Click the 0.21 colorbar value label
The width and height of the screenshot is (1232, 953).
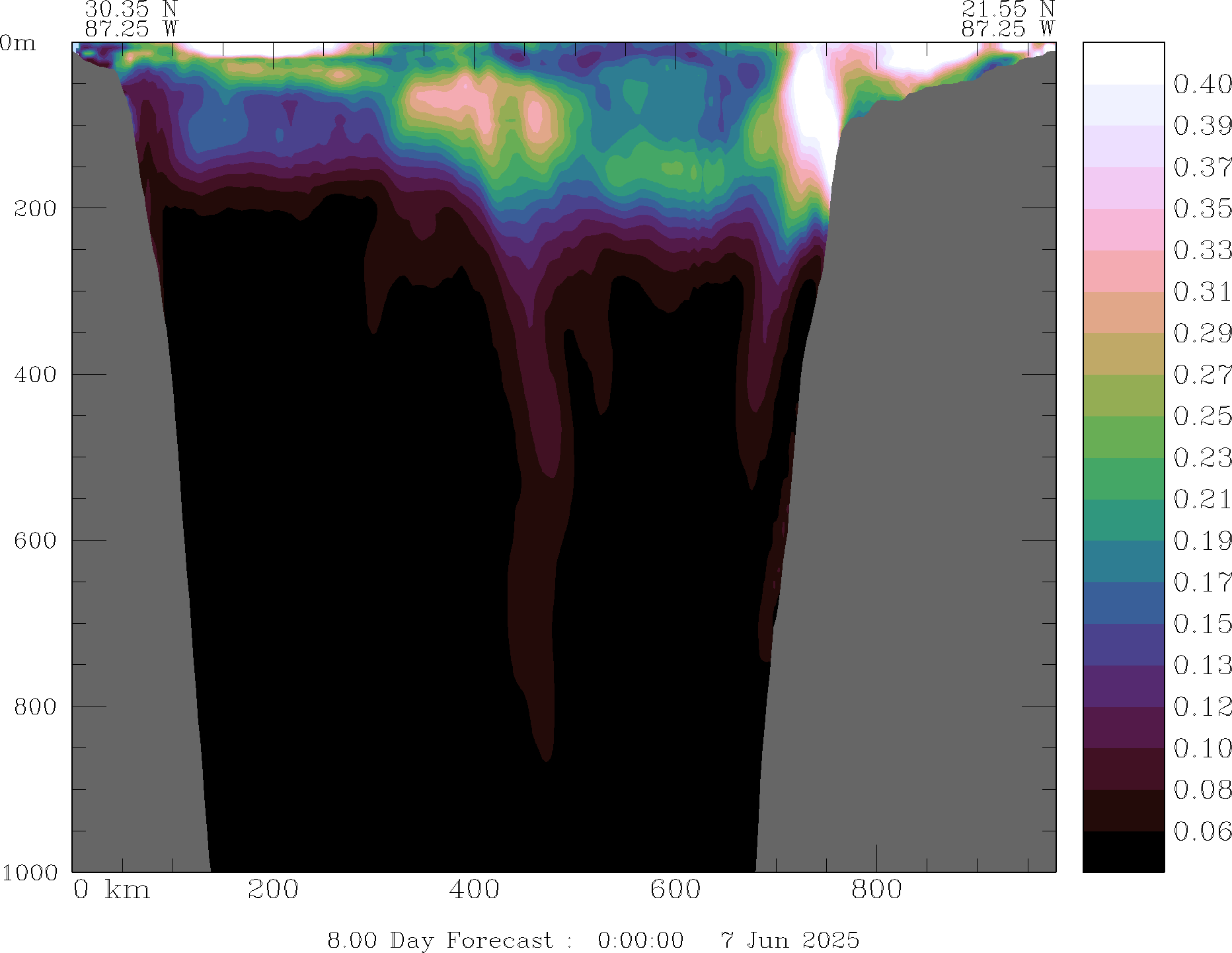(x=1202, y=499)
